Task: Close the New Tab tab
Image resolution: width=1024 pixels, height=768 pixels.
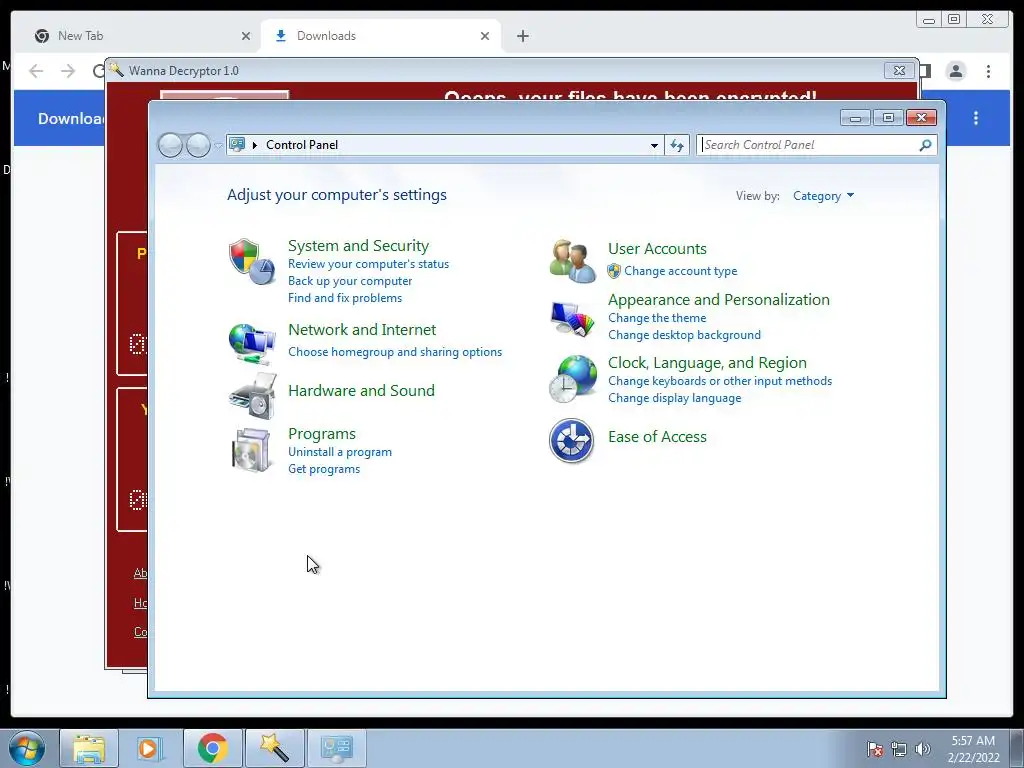Action: (246, 36)
